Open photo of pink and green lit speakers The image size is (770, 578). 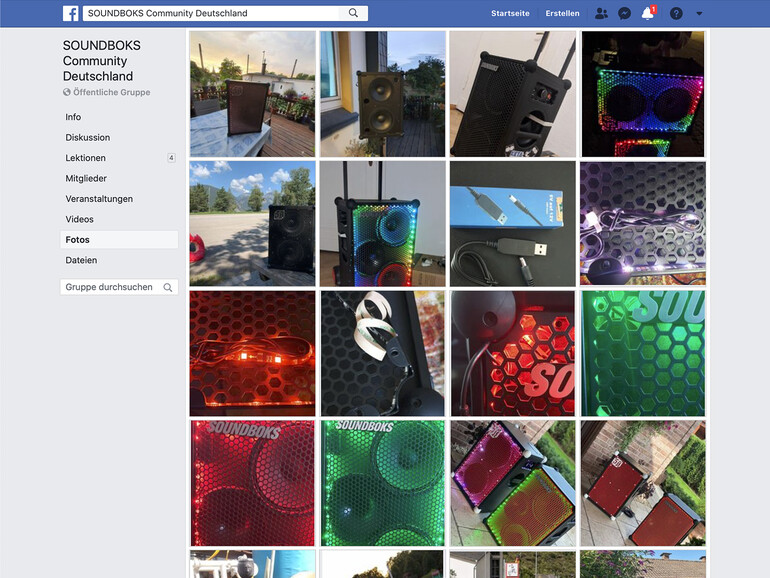pos(513,484)
